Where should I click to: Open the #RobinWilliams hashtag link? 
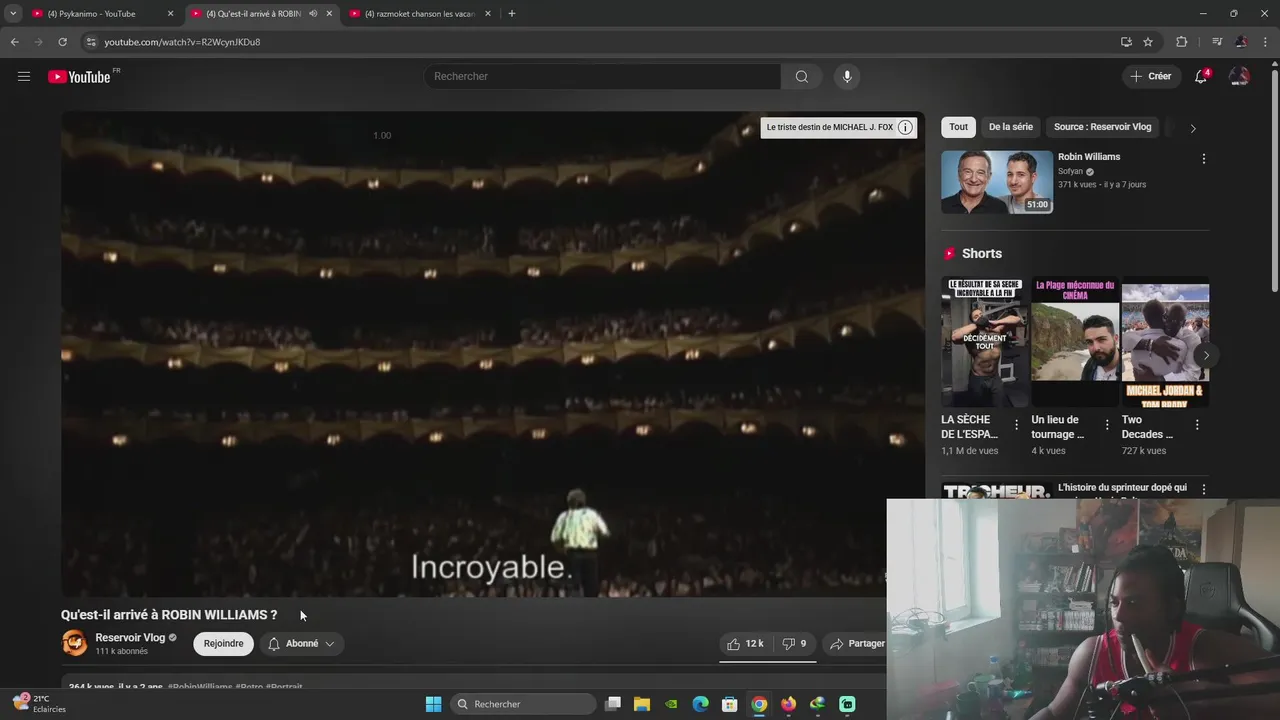pos(199,687)
